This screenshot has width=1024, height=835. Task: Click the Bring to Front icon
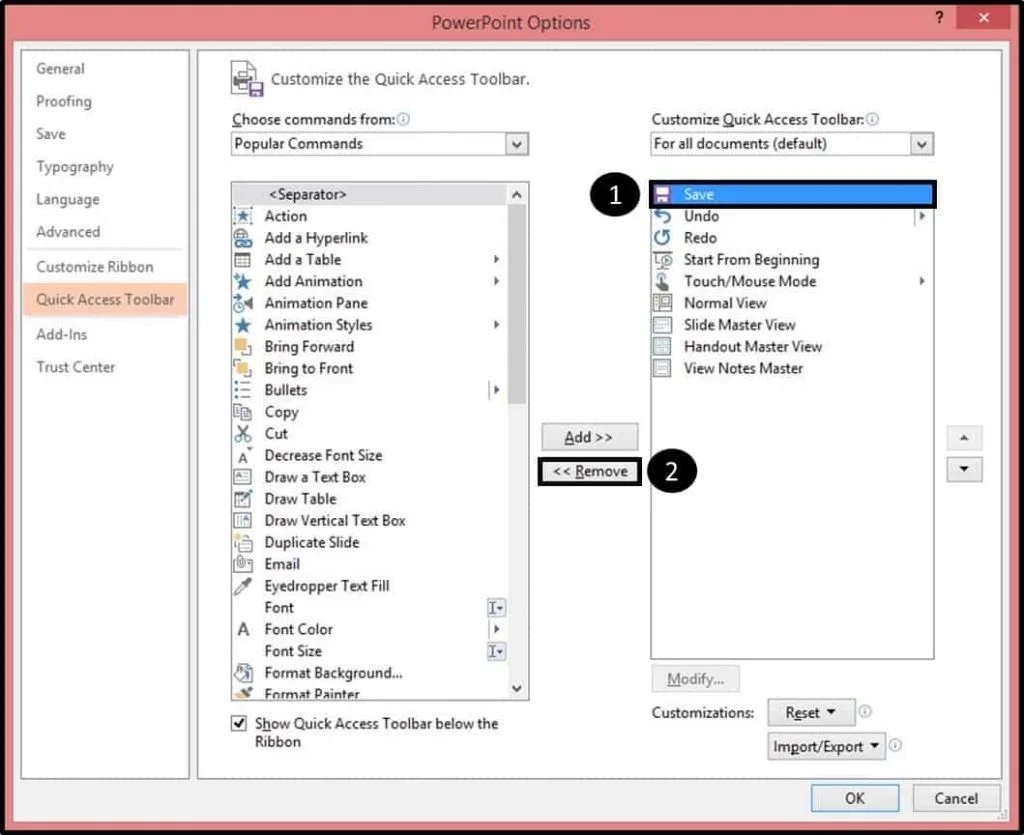point(242,368)
